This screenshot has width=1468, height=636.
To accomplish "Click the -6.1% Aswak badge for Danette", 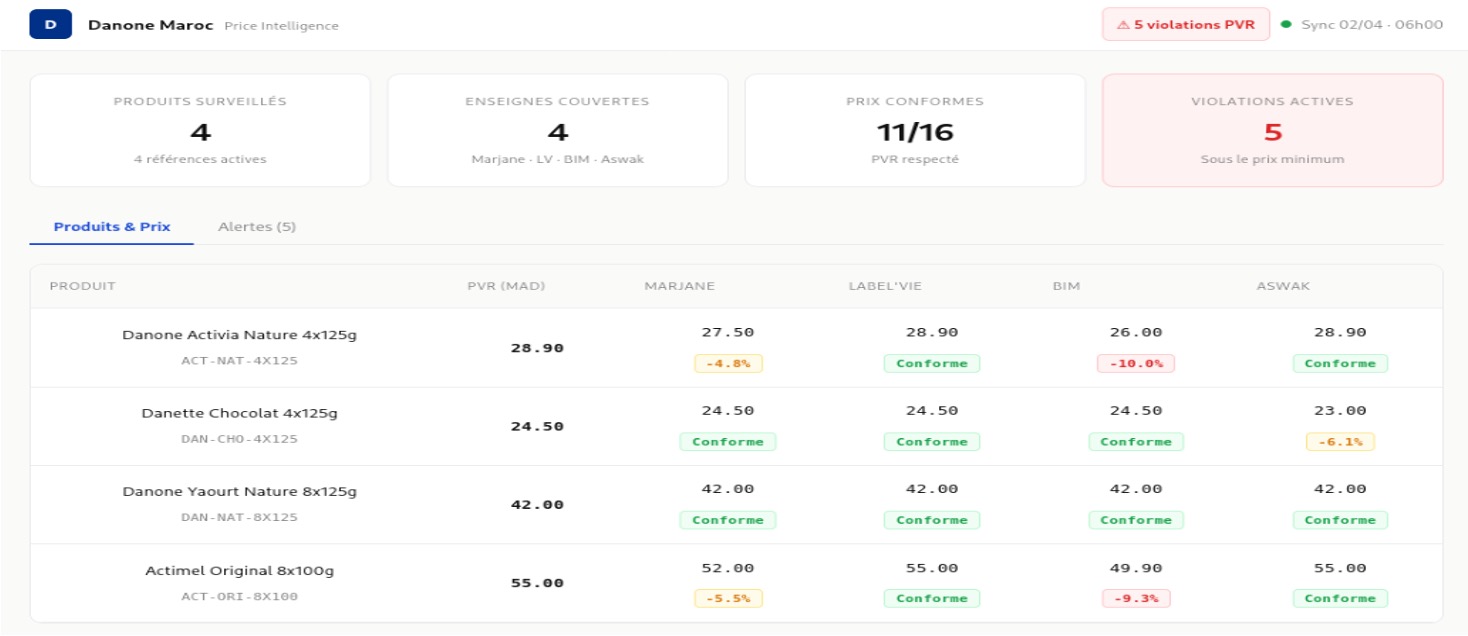I will tap(1340, 442).
